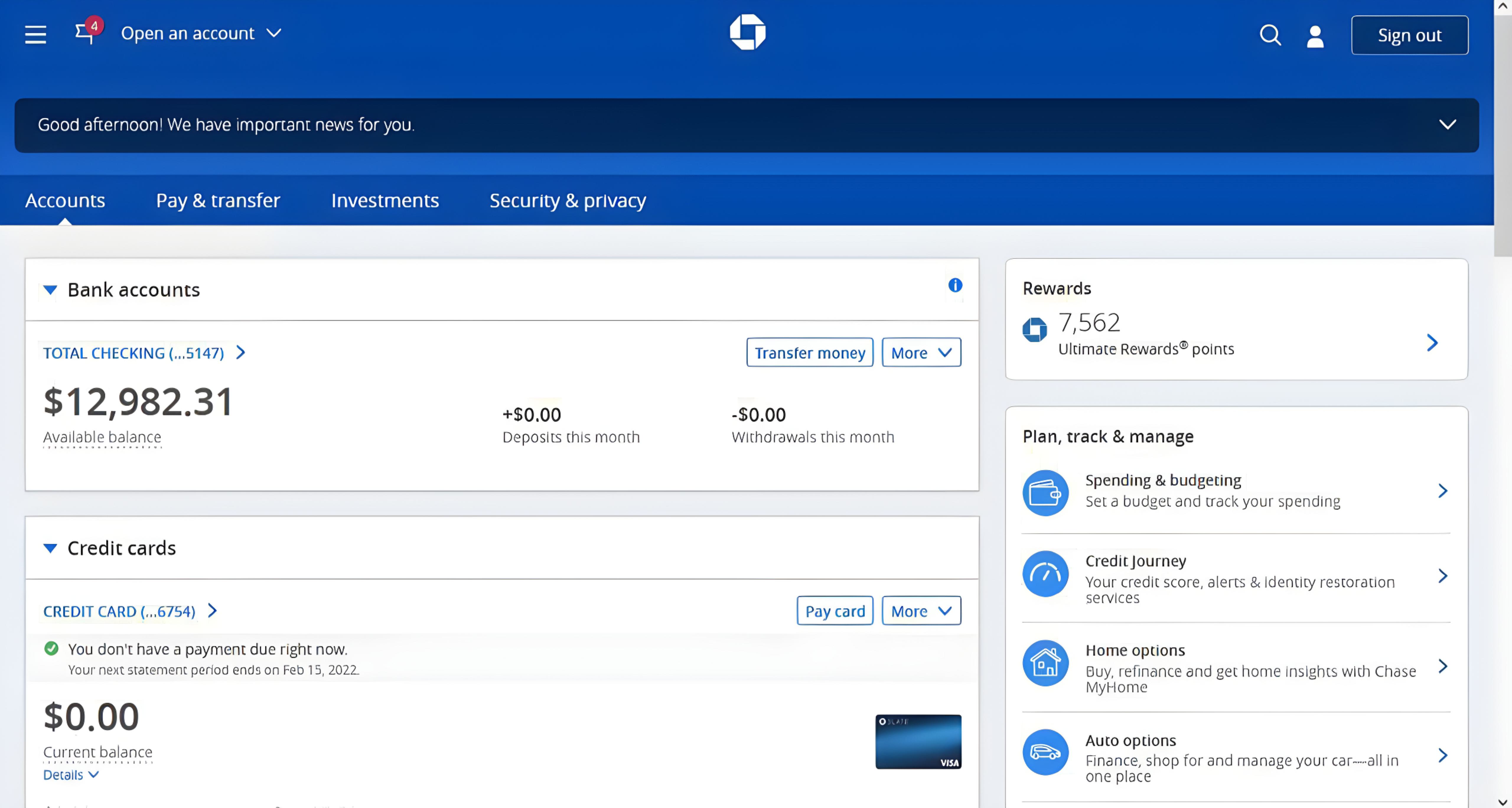Click the Bank accounts info icon

click(955, 285)
